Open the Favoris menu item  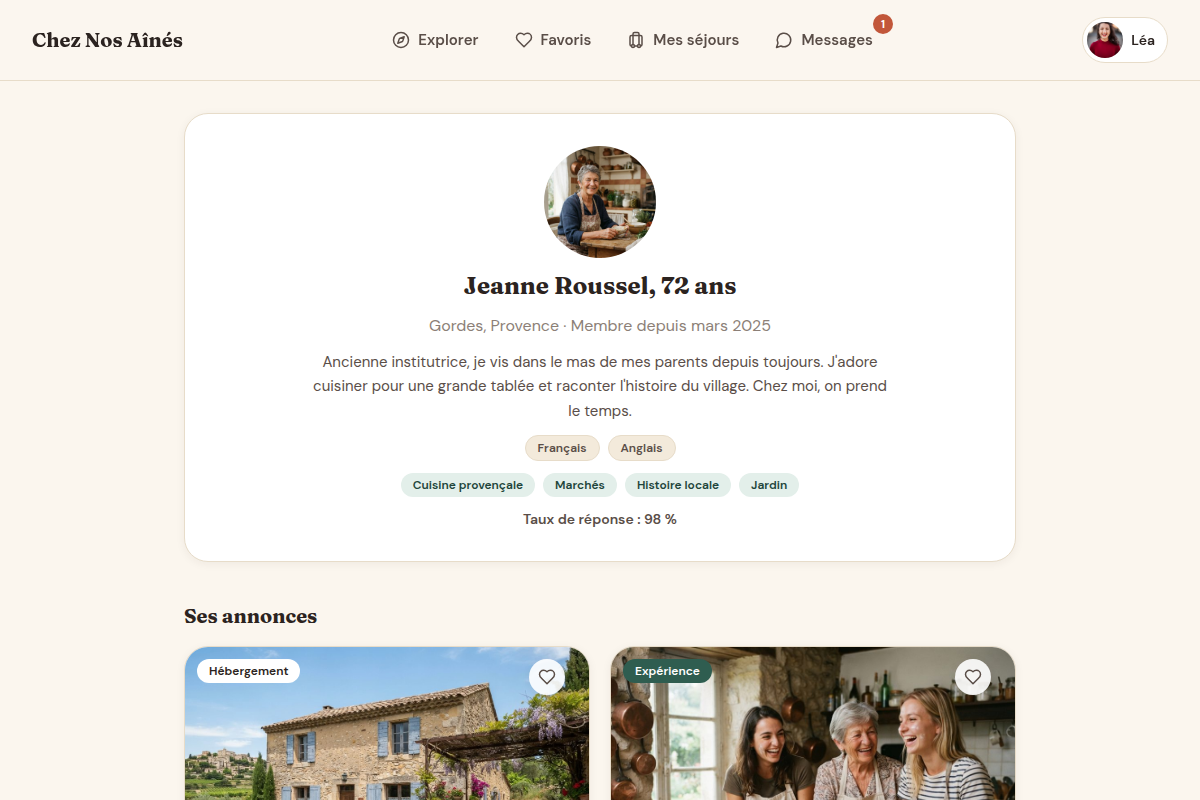pos(553,40)
